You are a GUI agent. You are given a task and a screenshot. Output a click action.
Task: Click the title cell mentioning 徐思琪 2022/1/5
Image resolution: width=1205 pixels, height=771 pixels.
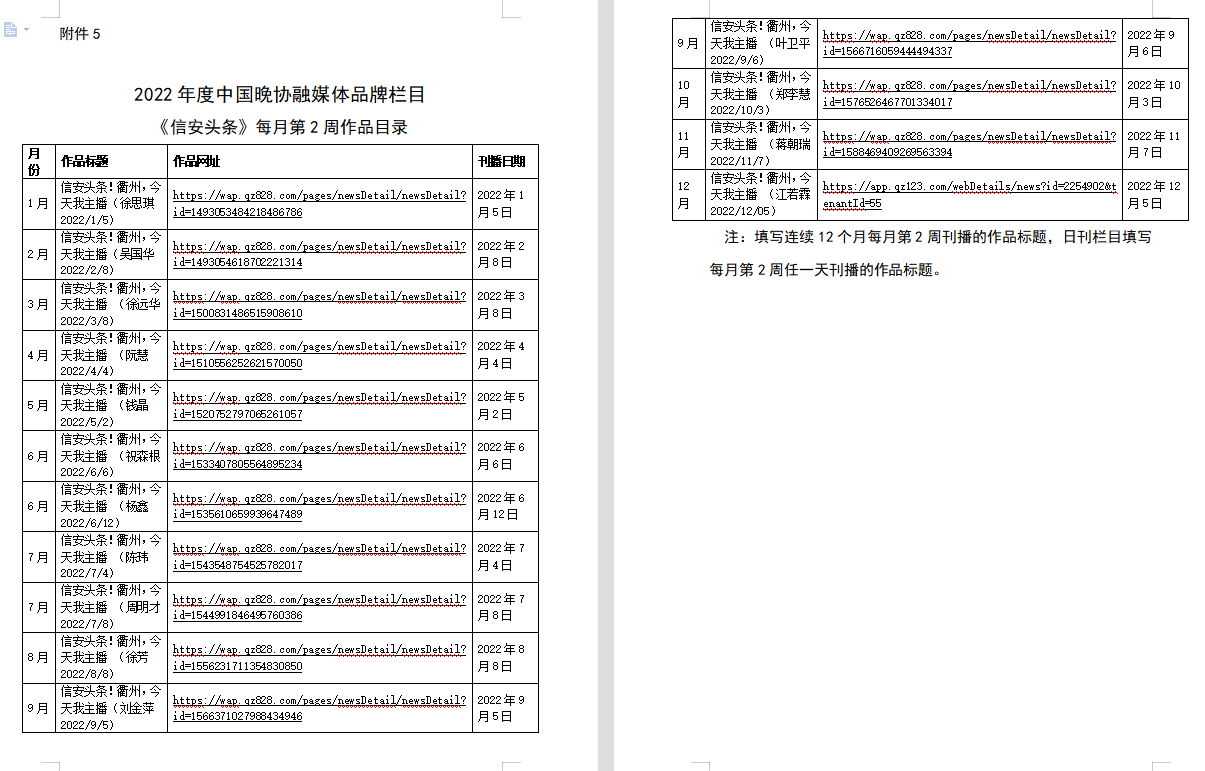click(x=111, y=204)
